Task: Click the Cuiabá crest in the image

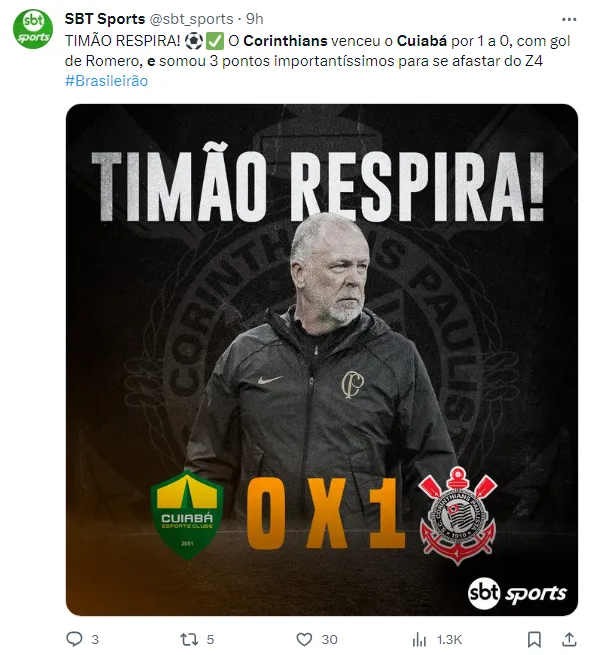Action: pos(187,515)
